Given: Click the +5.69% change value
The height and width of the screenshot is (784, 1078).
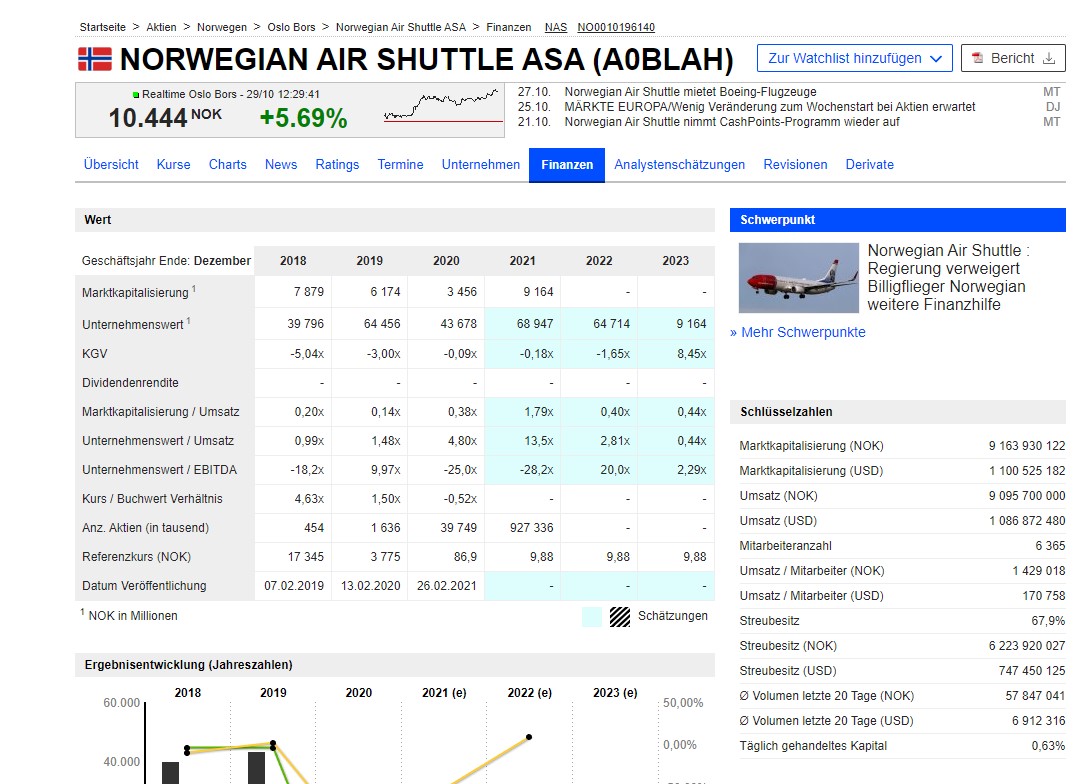Looking at the screenshot, I should coord(303,118).
